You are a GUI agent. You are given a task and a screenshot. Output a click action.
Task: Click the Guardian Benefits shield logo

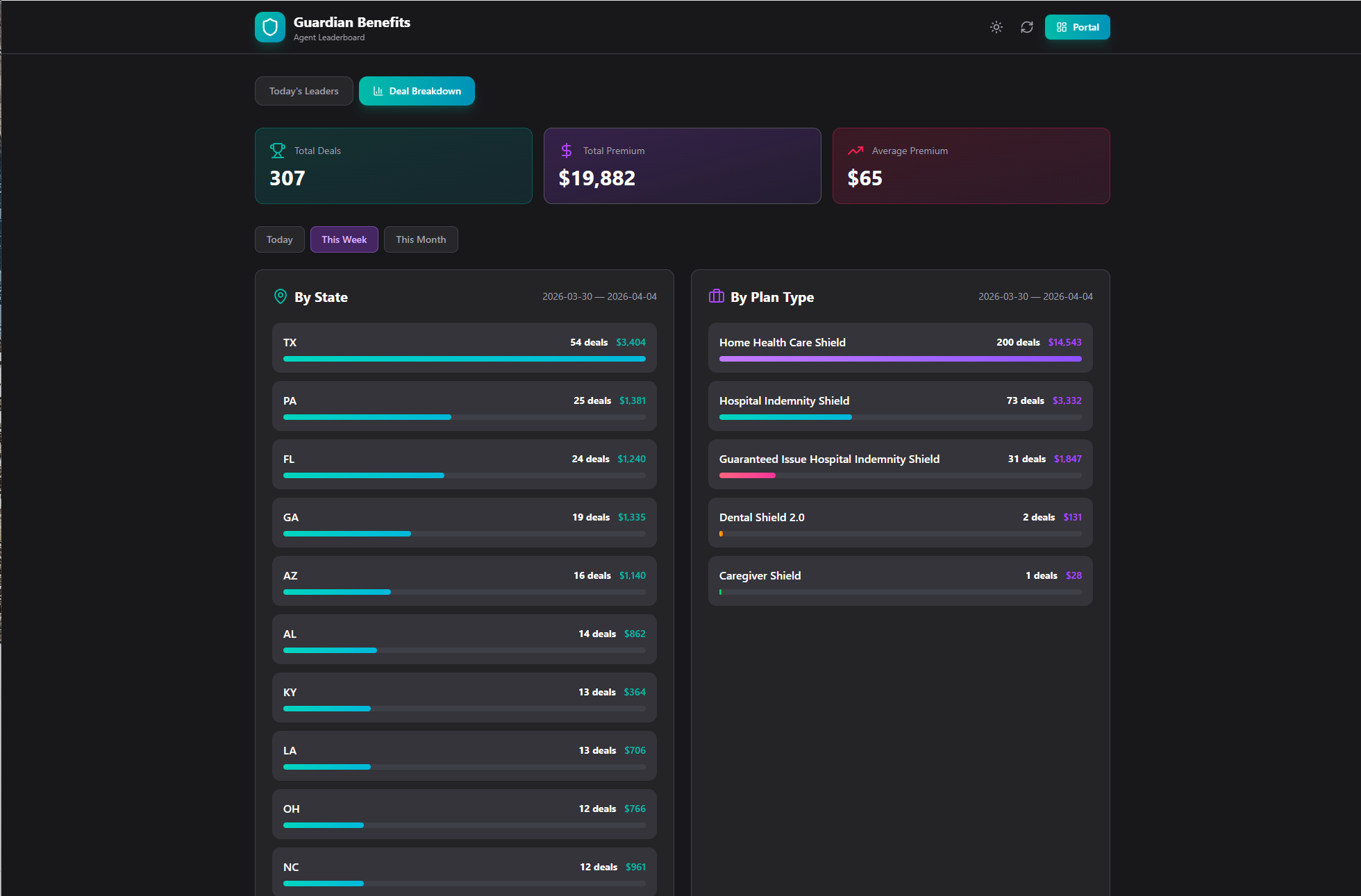tap(270, 27)
